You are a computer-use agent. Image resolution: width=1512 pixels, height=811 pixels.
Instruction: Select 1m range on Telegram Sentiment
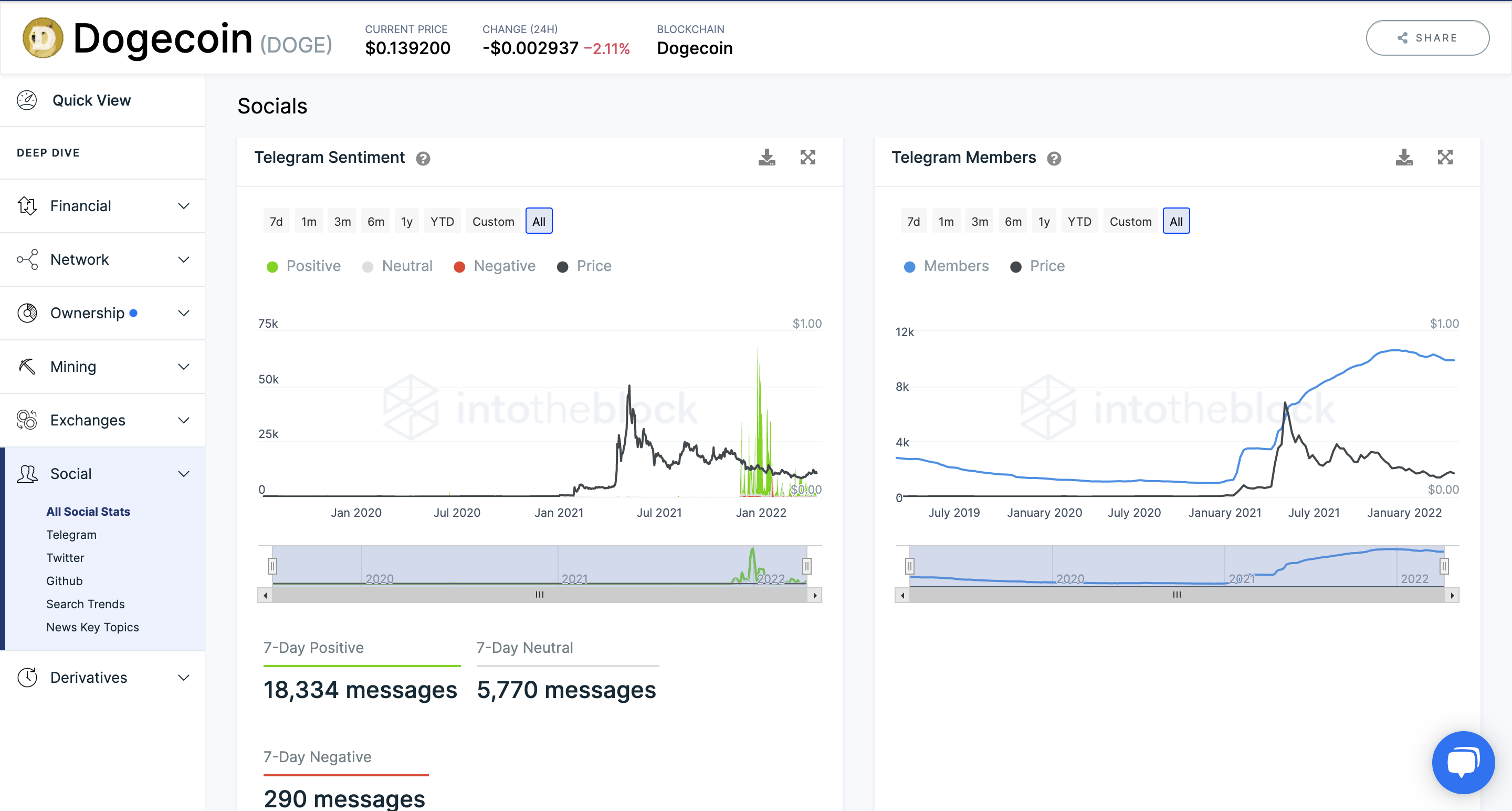click(x=309, y=221)
